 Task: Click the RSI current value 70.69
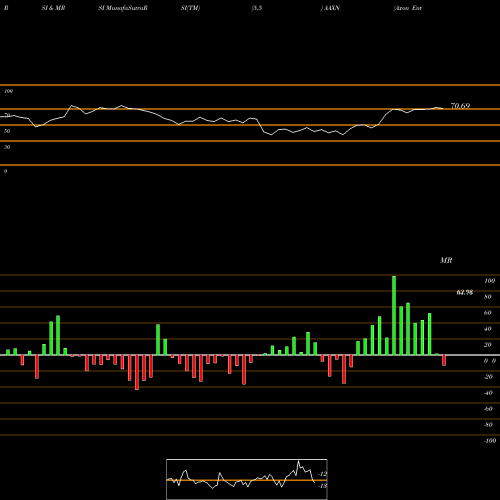tap(460, 106)
